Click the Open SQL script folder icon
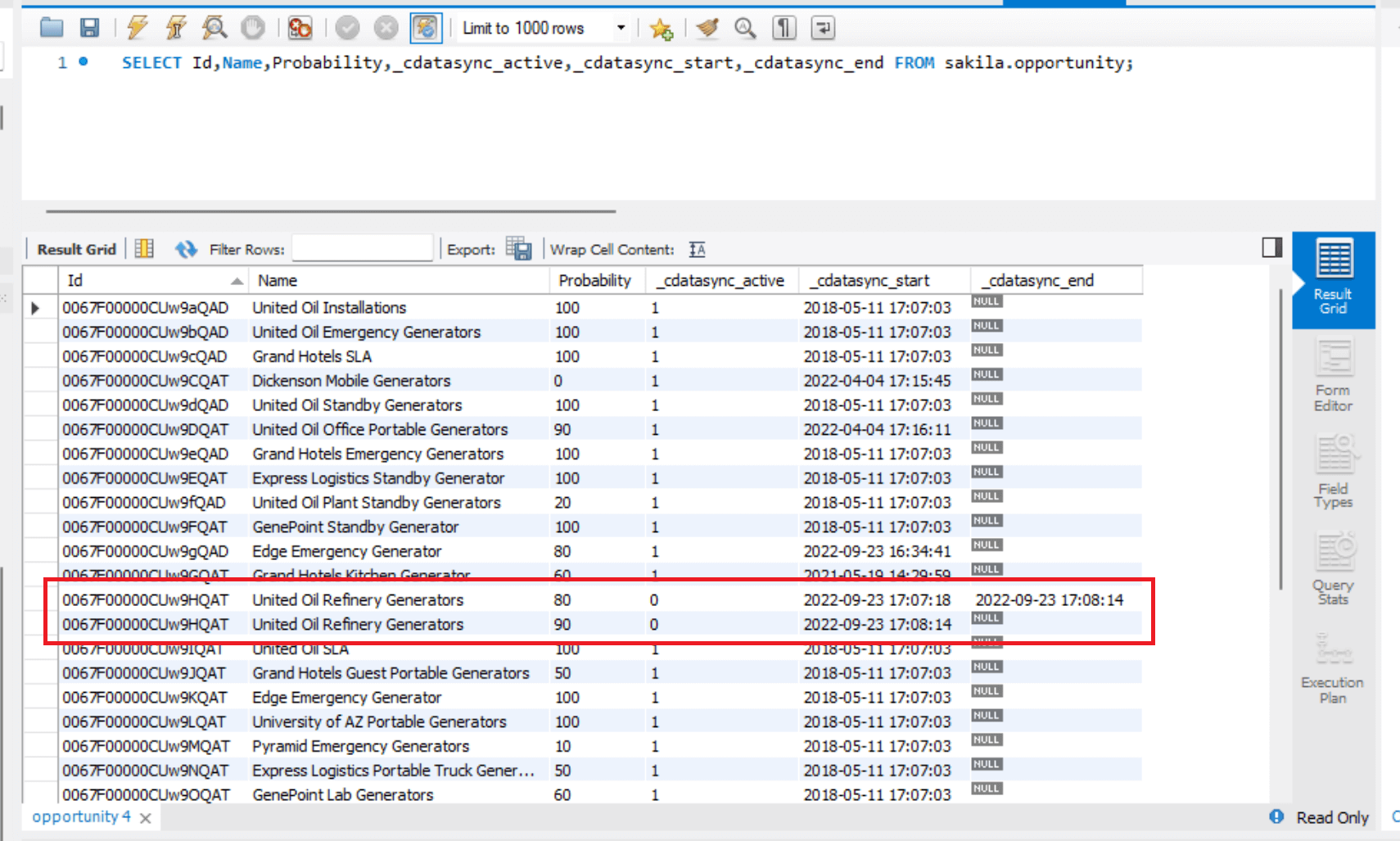The height and width of the screenshot is (841, 1400). coord(52,28)
